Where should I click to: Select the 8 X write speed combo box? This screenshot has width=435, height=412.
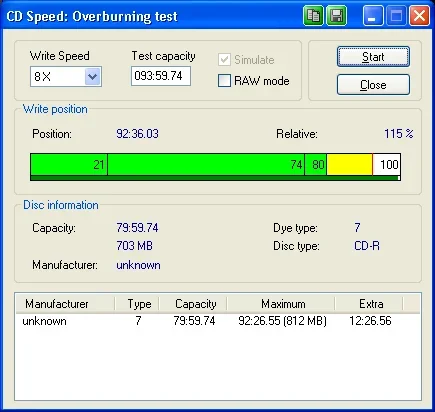pyautogui.click(x=66, y=77)
